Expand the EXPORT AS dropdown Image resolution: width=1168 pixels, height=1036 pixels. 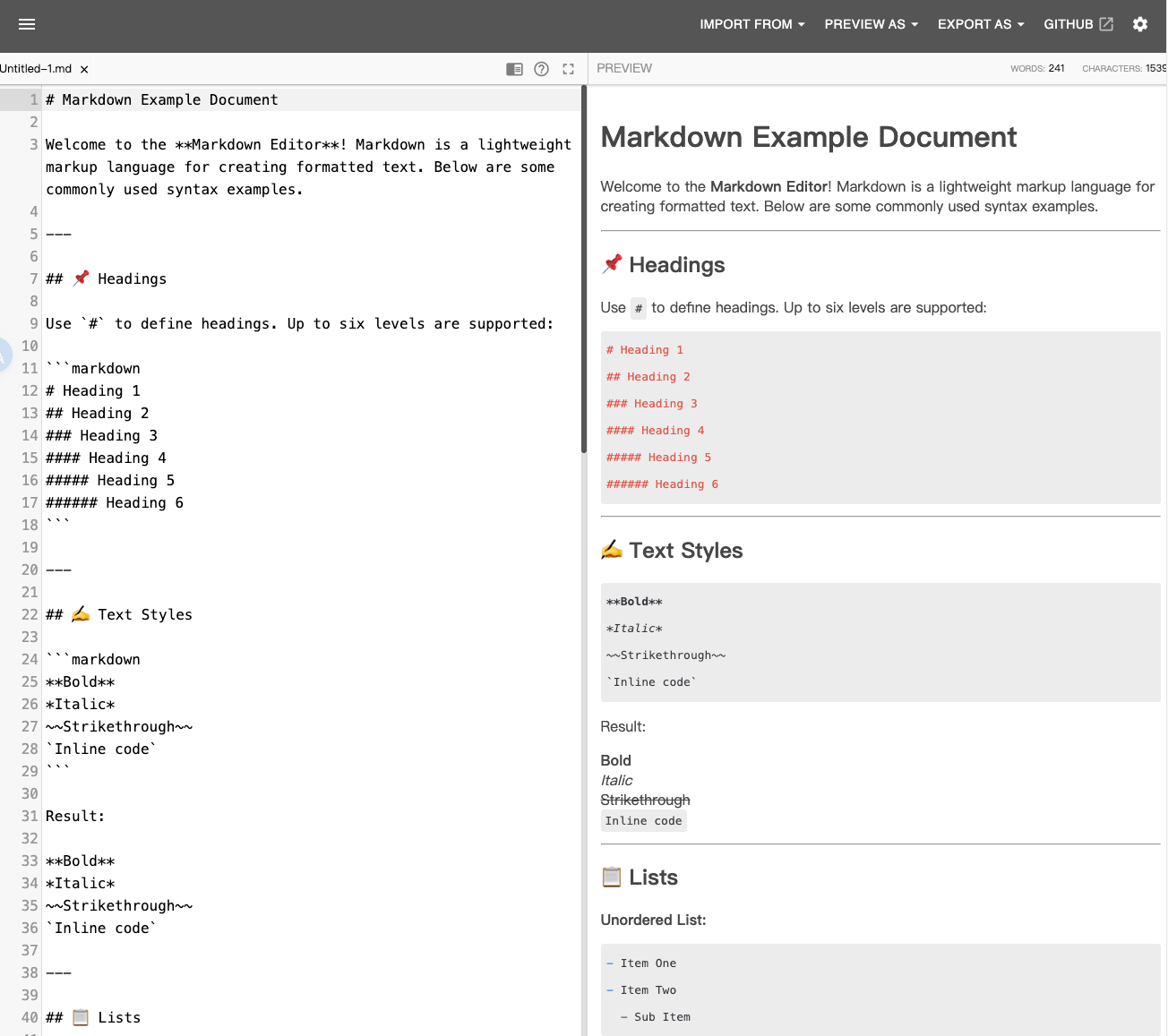(981, 24)
